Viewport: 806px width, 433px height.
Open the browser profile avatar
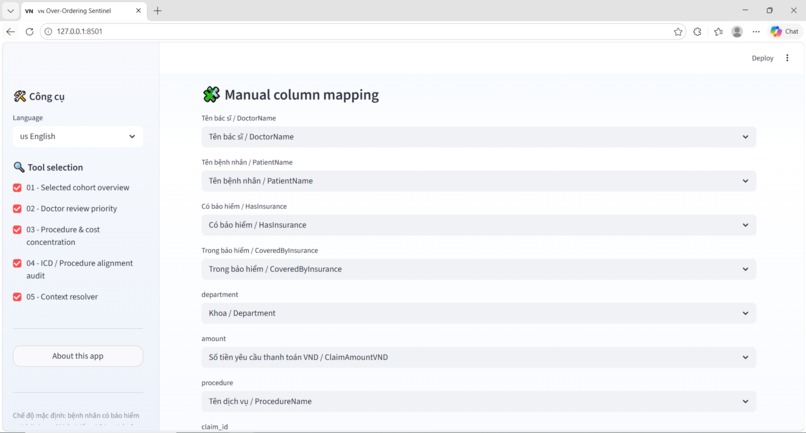[737, 31]
